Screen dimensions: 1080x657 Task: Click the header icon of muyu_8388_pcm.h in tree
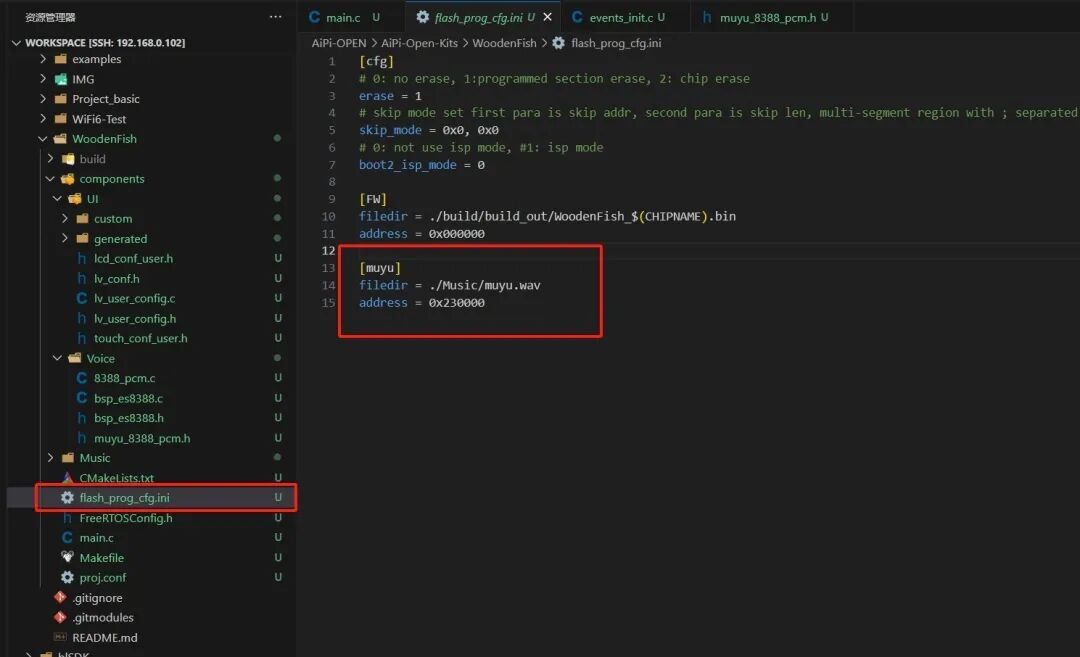[x=81, y=438]
